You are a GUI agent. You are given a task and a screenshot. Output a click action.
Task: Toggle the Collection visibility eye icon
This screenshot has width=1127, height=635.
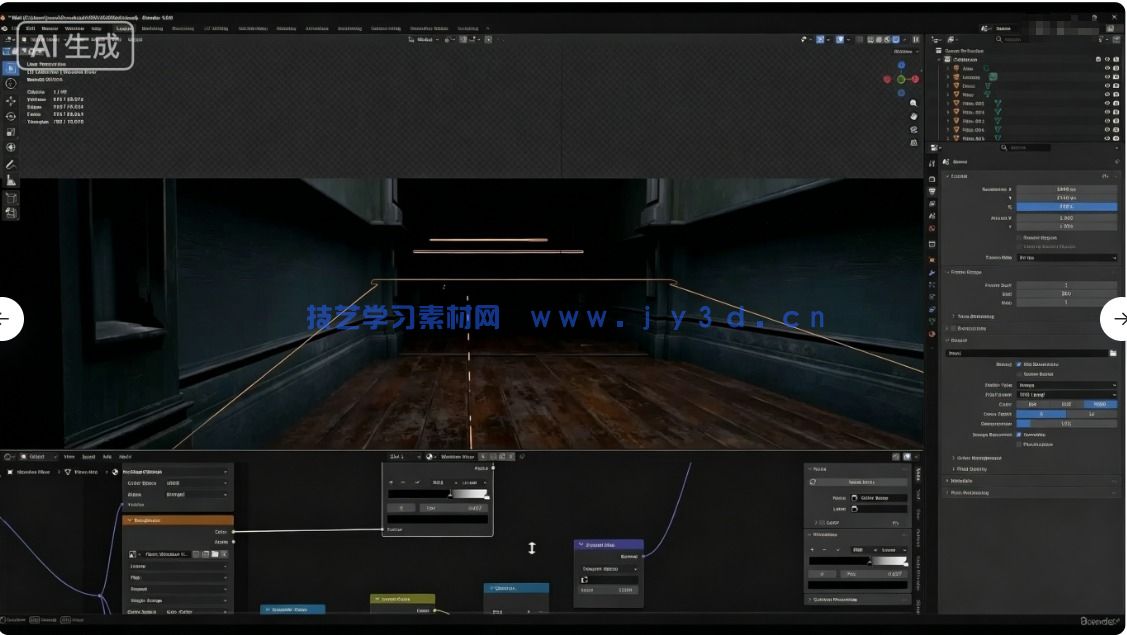1107,59
